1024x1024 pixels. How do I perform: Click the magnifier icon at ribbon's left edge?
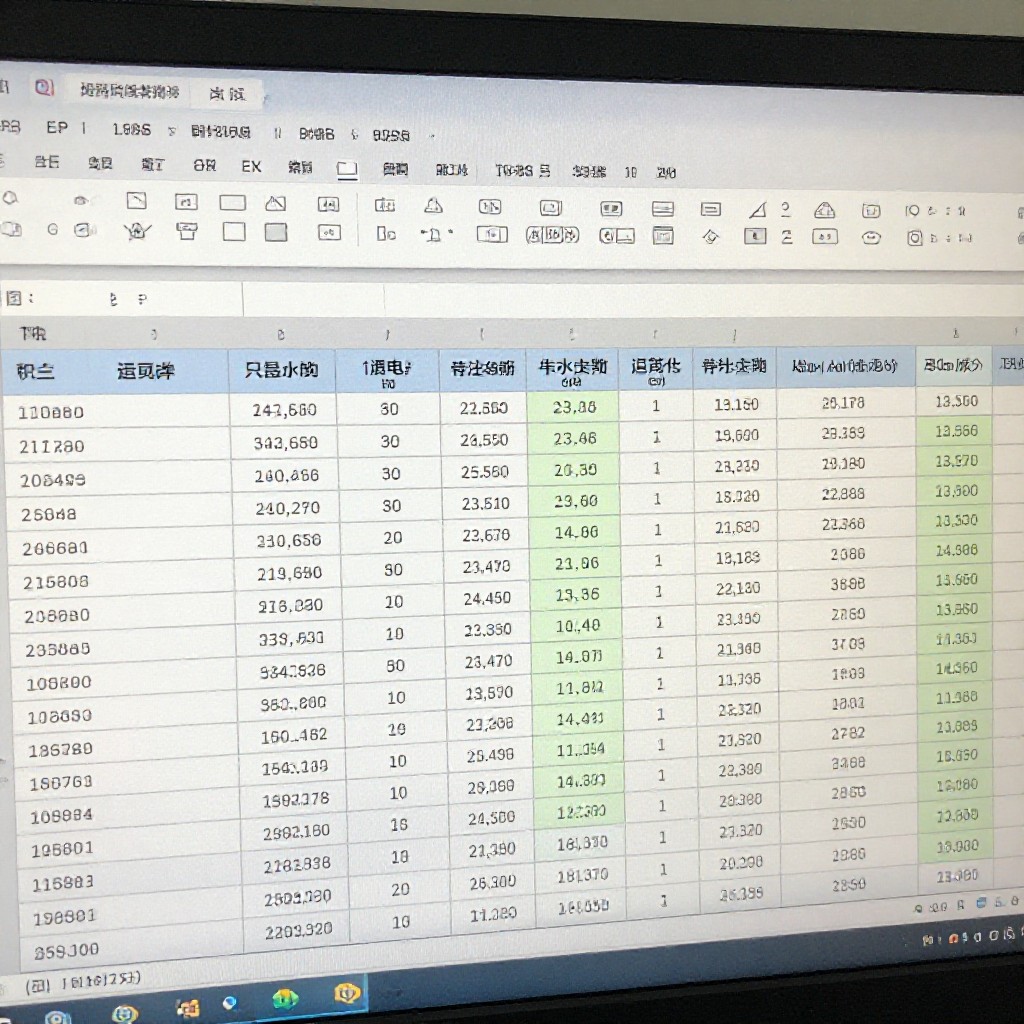tap(10, 198)
